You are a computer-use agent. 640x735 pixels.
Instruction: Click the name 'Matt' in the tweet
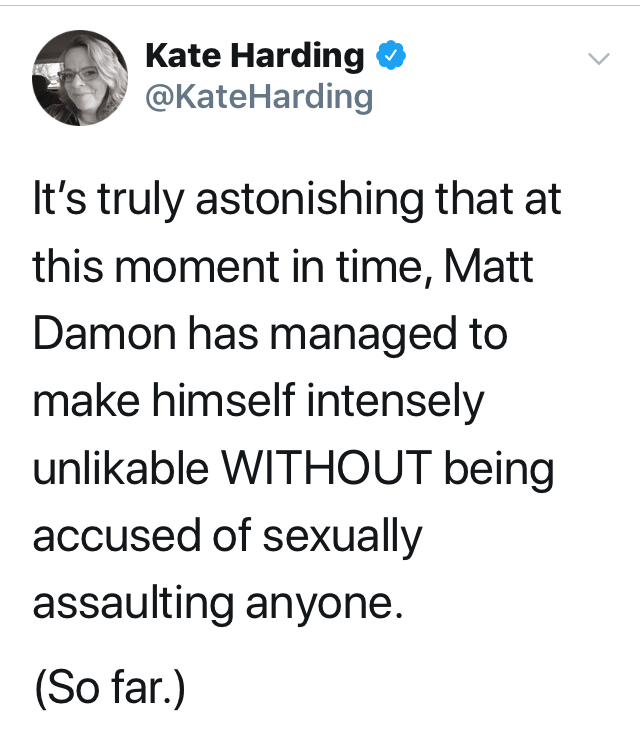(x=489, y=266)
